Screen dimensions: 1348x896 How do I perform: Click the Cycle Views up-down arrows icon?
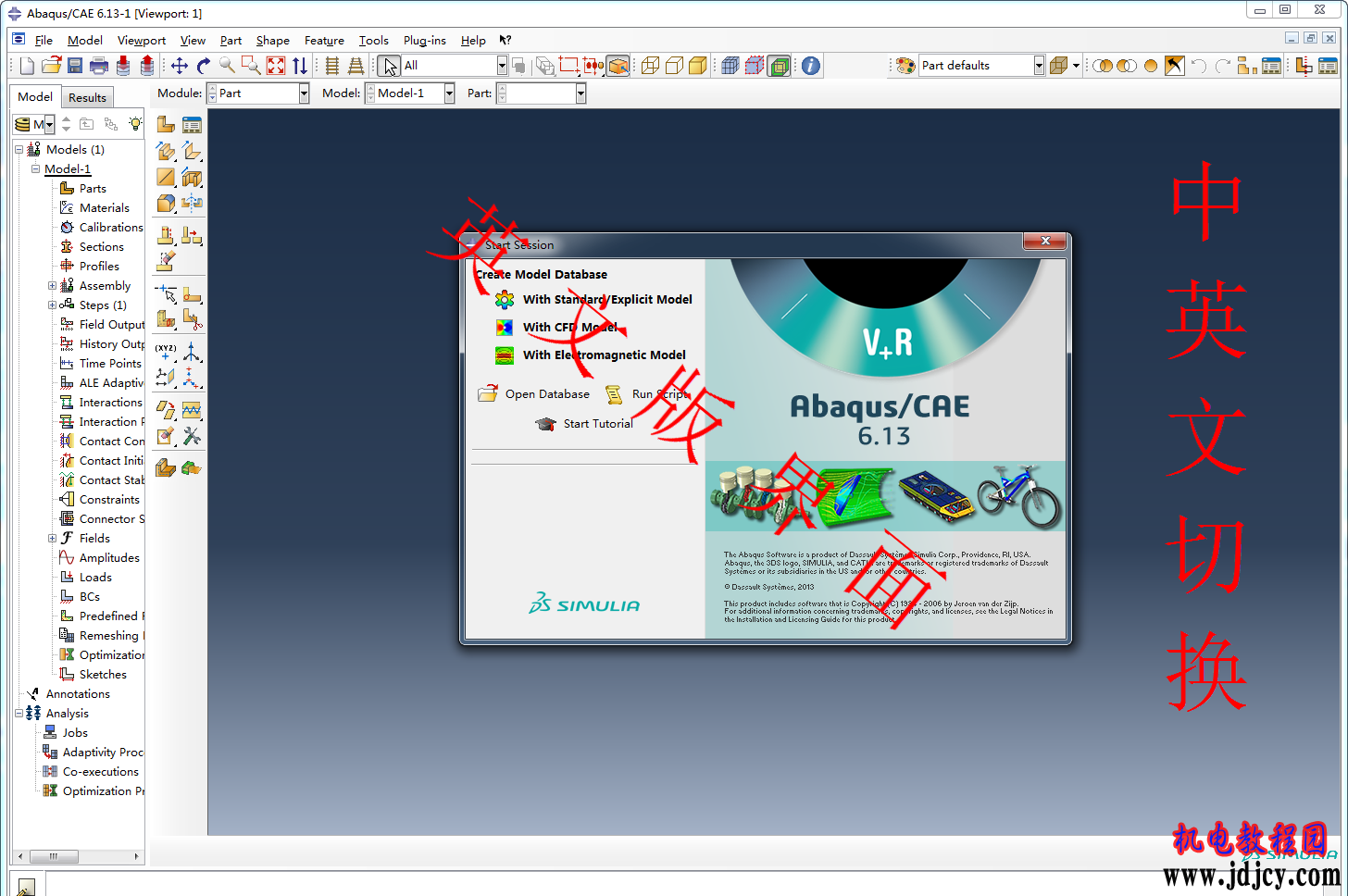click(300, 66)
